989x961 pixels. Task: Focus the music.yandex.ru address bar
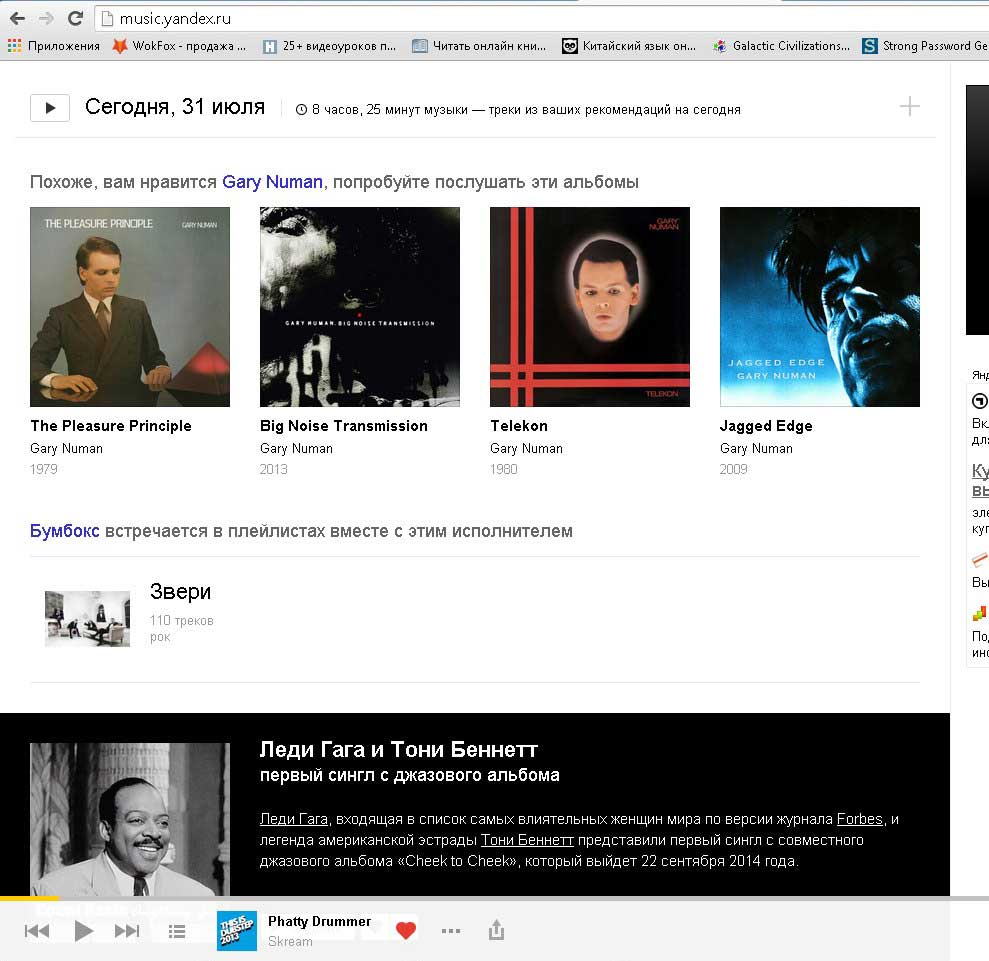[x=542, y=18]
